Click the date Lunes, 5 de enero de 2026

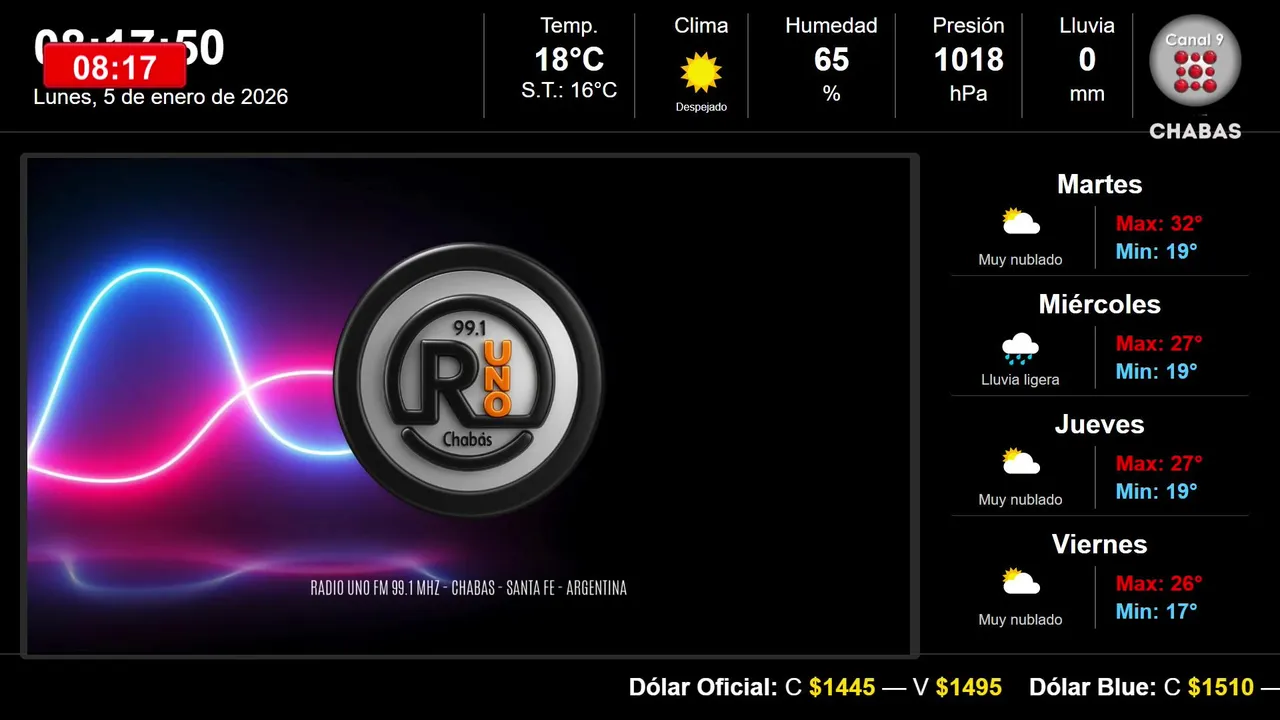(x=161, y=97)
